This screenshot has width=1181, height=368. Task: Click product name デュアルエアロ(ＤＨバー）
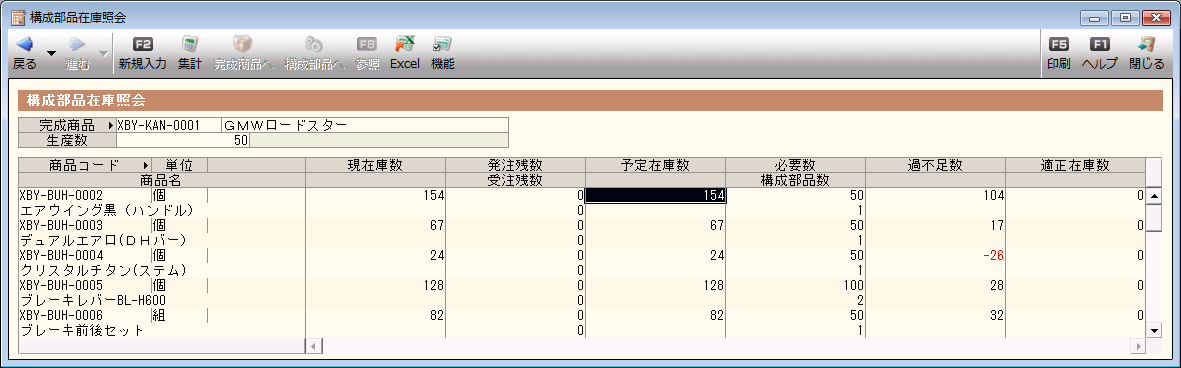point(103,240)
